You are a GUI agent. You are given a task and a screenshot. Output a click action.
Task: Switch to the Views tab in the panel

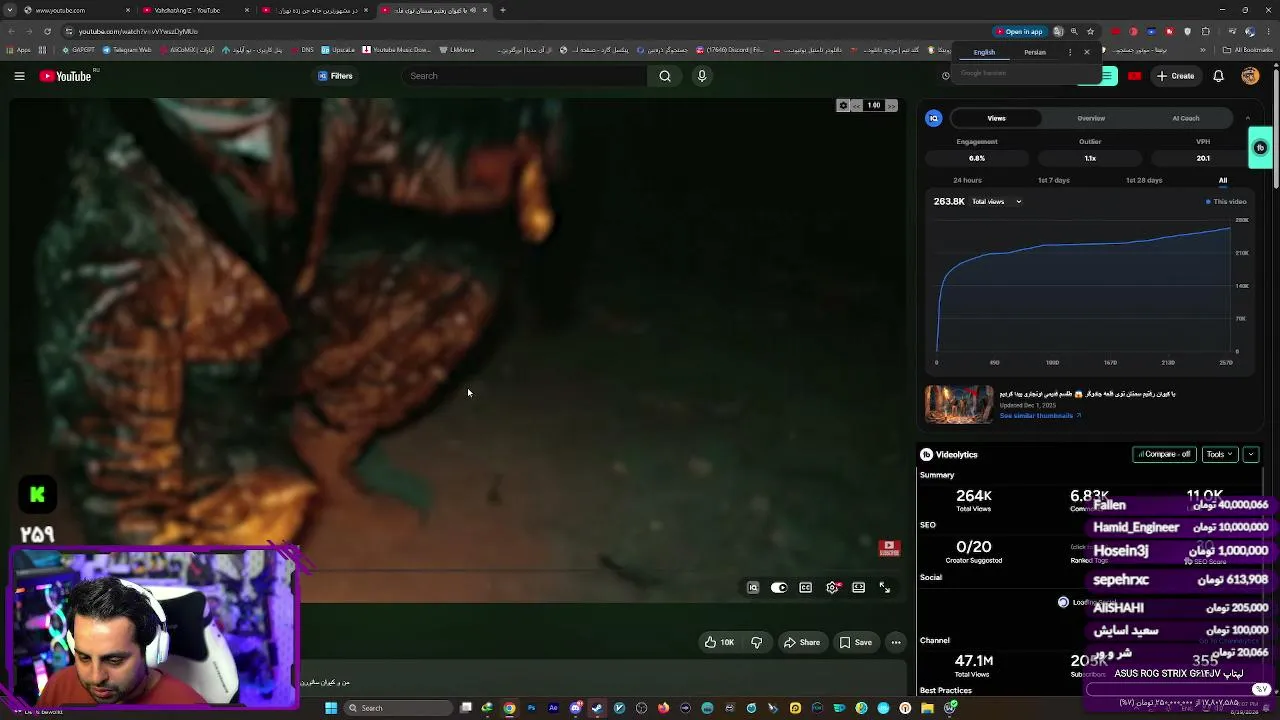996,118
